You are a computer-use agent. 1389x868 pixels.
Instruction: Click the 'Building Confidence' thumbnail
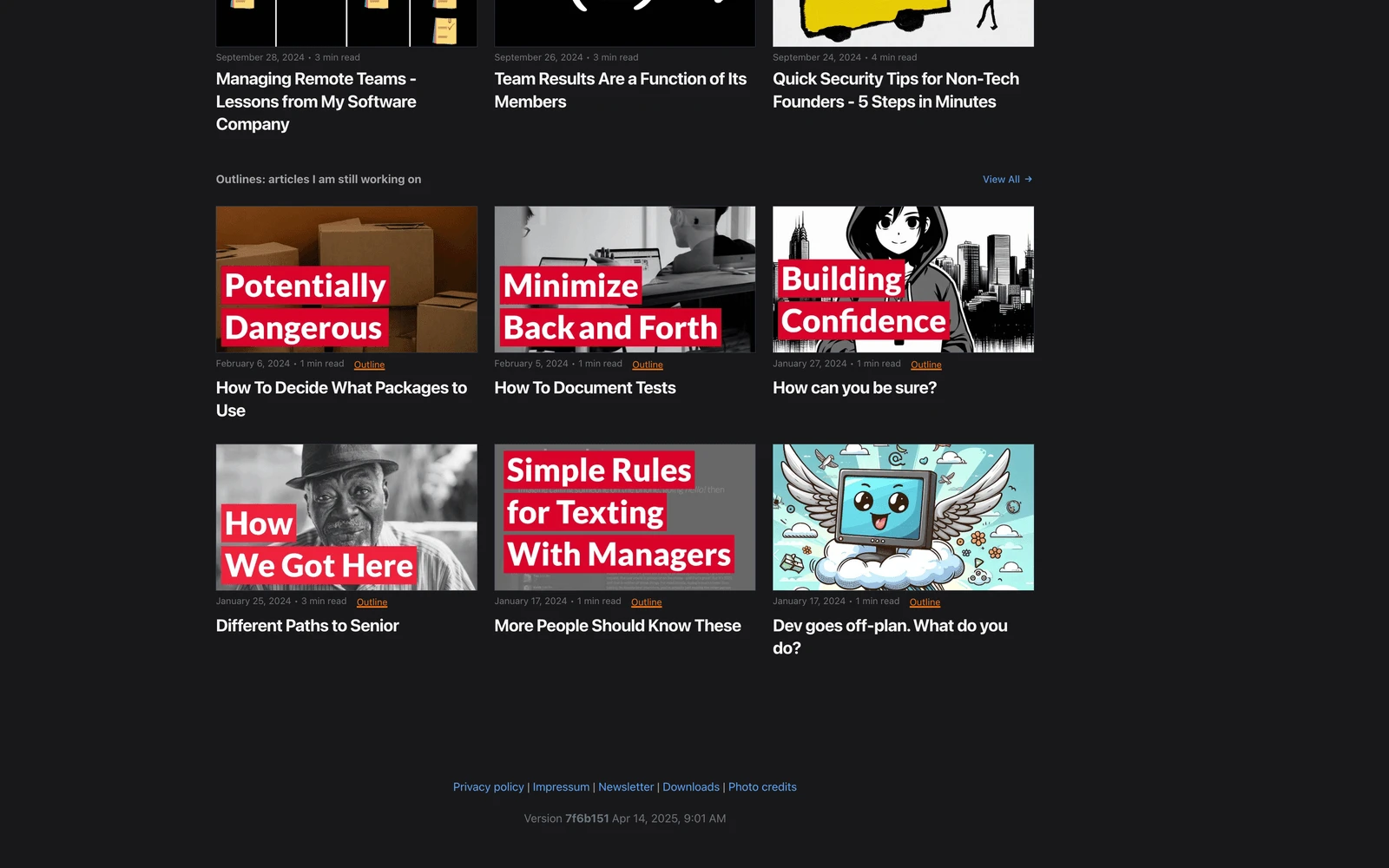903,279
